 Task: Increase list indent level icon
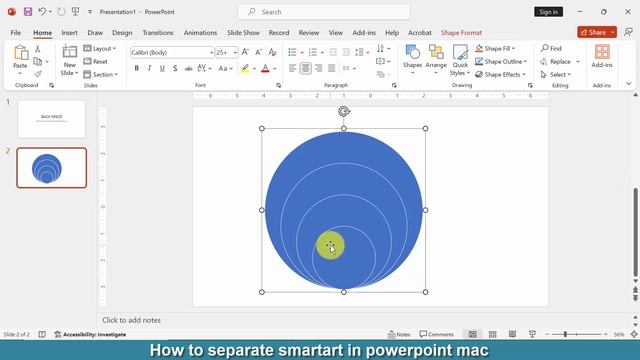[346, 52]
